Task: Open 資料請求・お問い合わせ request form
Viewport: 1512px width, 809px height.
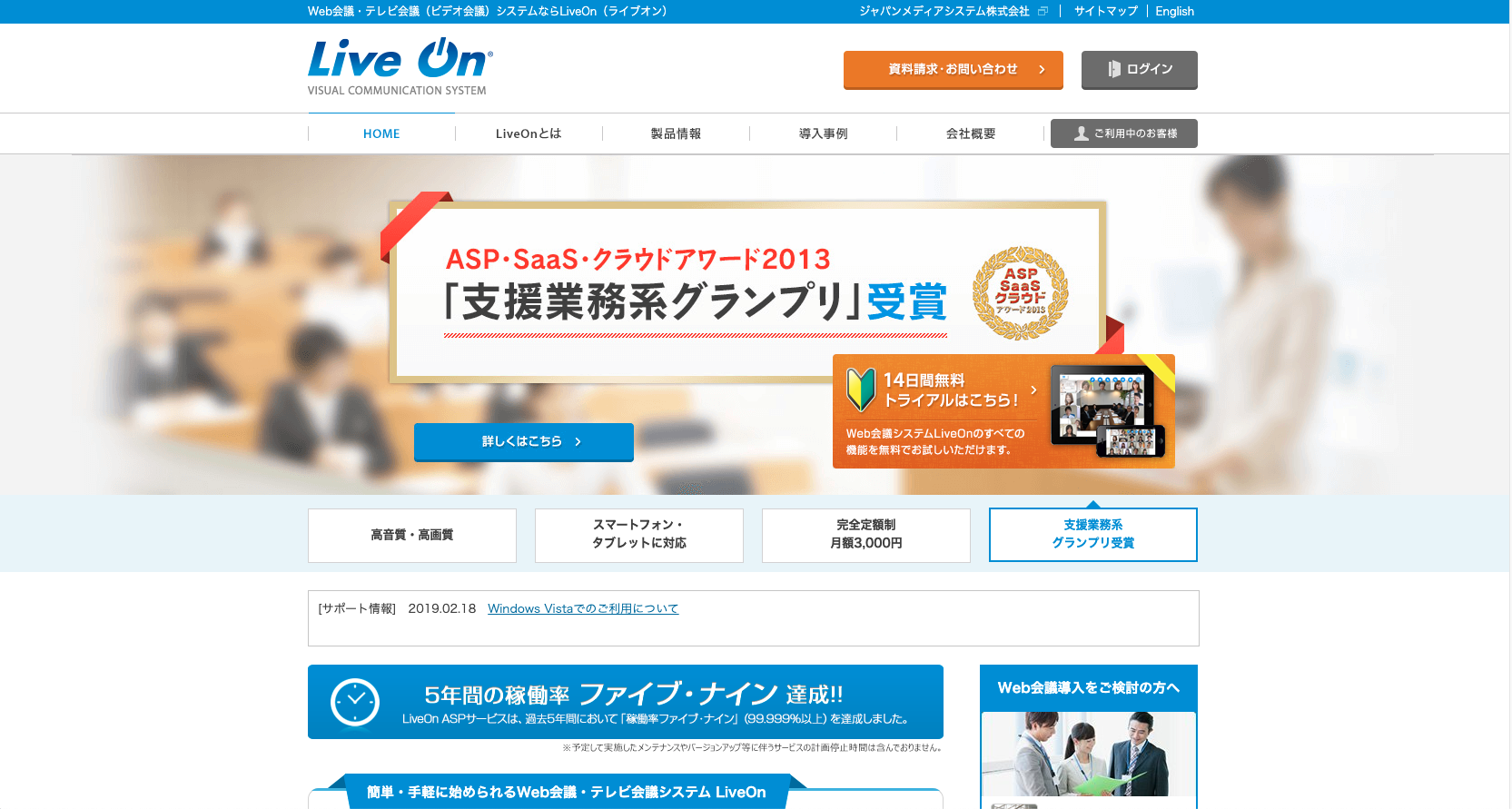Action: pyautogui.click(x=954, y=70)
